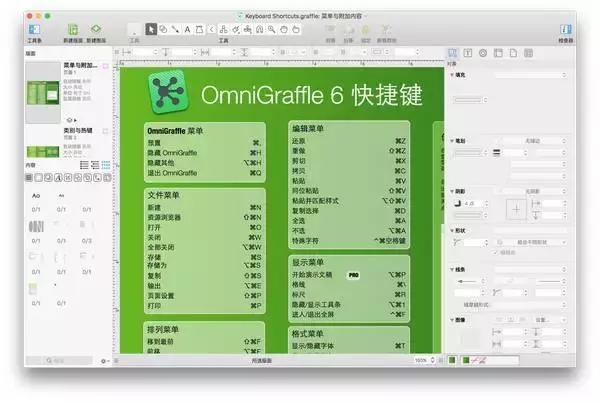This screenshot has width=600, height=403.
Task: Expand tool palette with the left chevron
Action: point(212,29)
